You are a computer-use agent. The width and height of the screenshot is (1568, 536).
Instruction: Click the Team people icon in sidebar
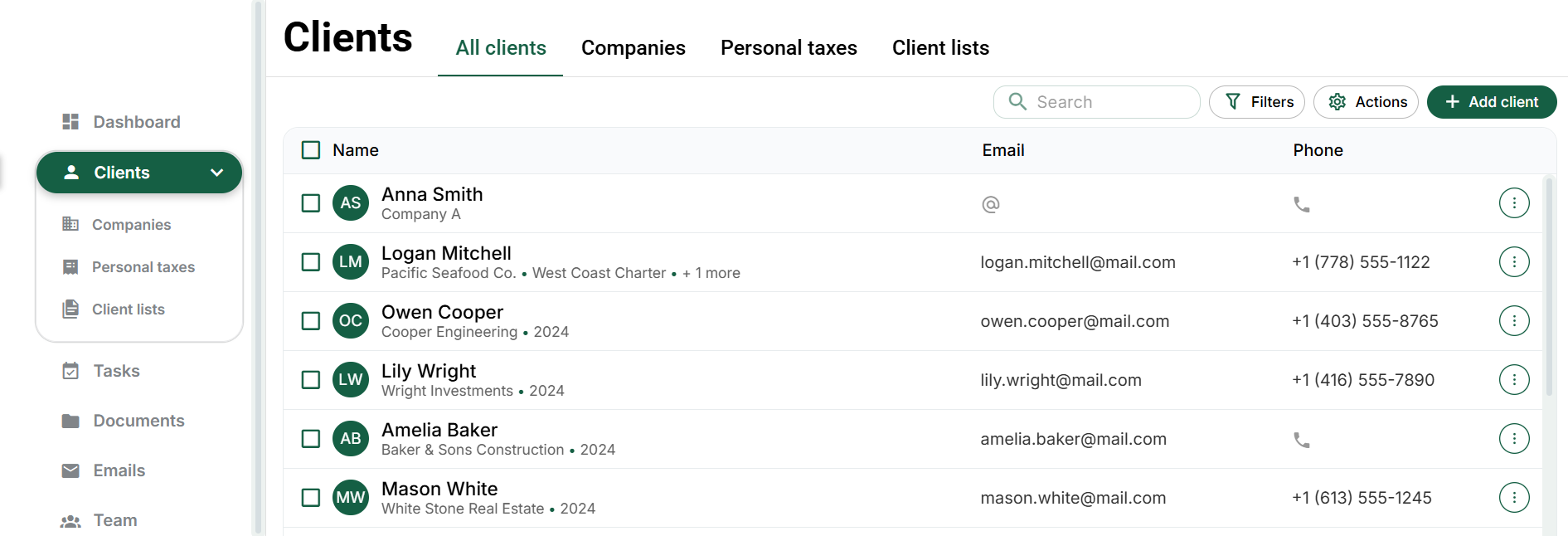pyautogui.click(x=70, y=521)
